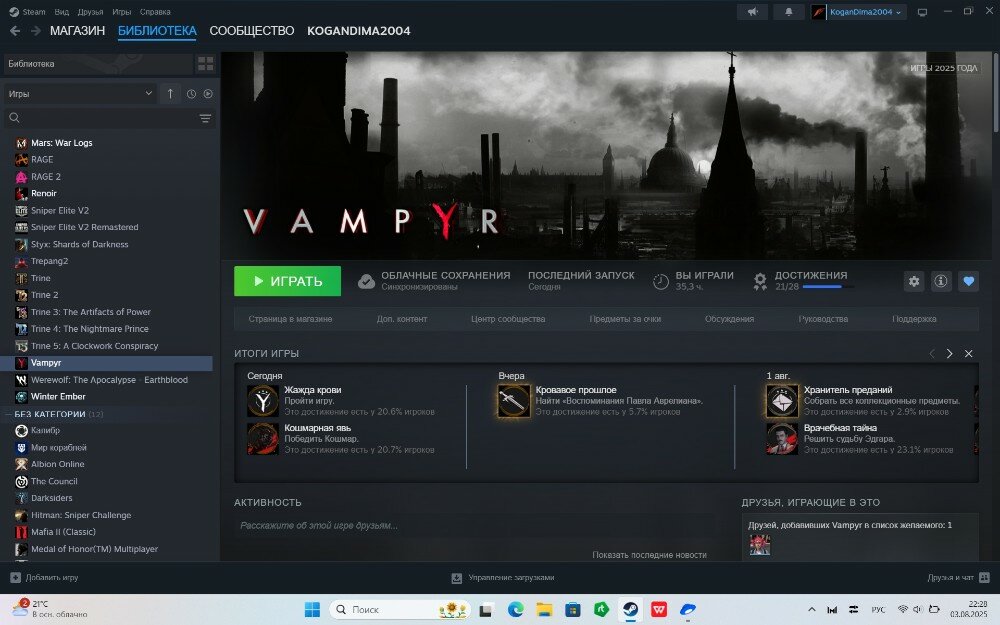Open Поддержка link
The height and width of the screenshot is (625, 1000).
coord(914,319)
